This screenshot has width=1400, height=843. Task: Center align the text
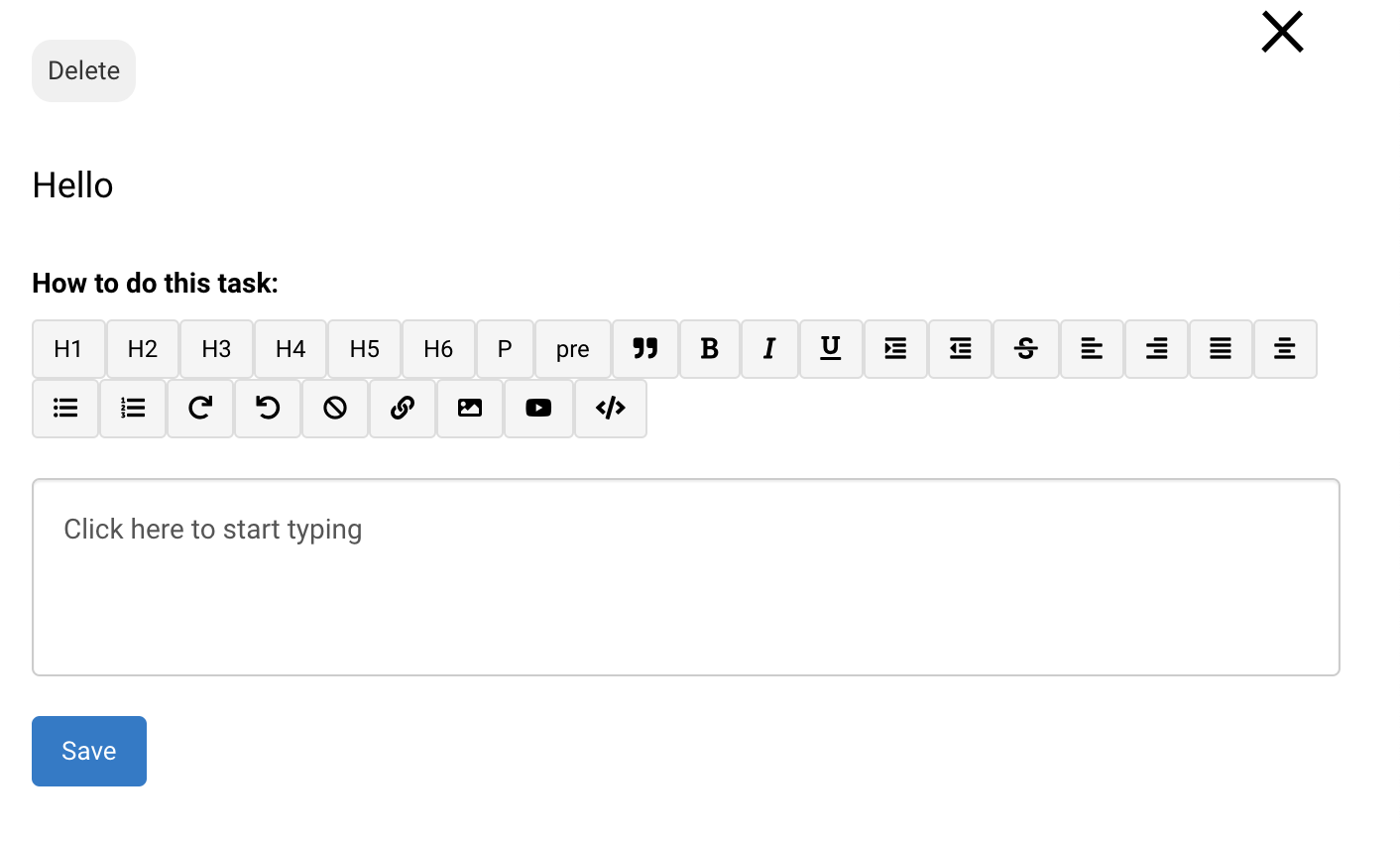[1285, 349]
